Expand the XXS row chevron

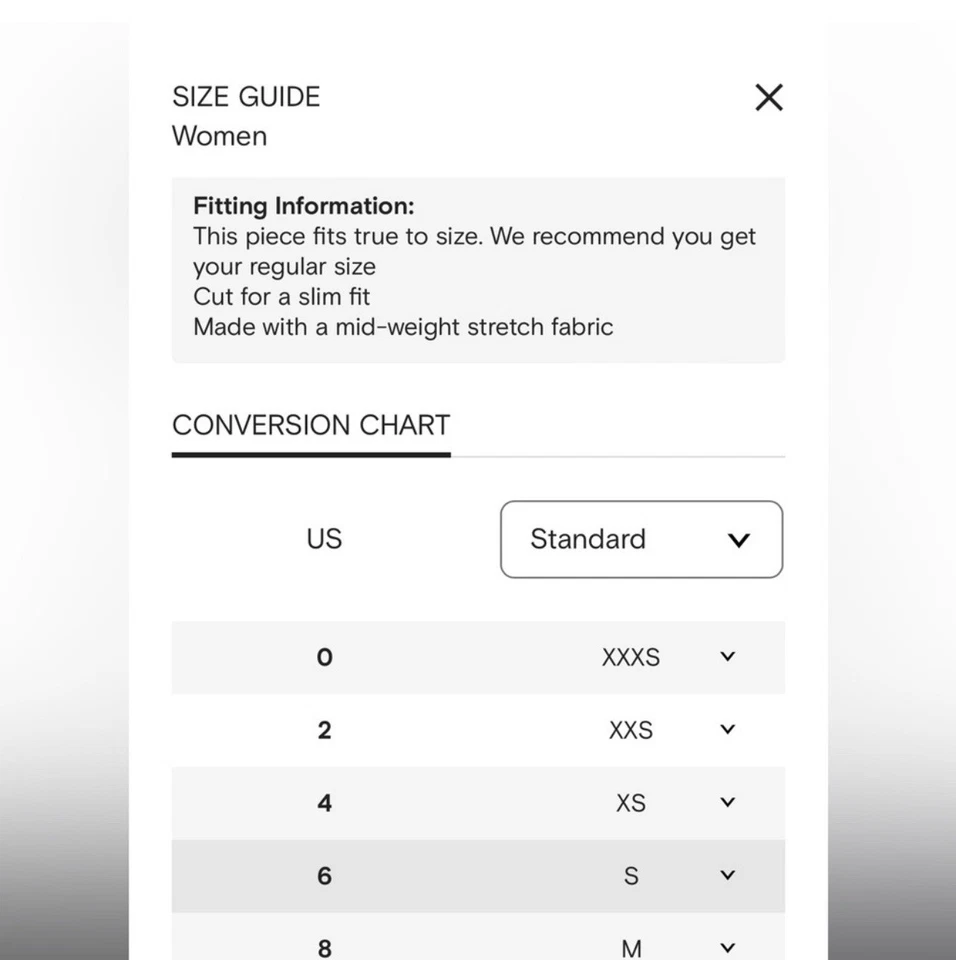[x=728, y=730]
